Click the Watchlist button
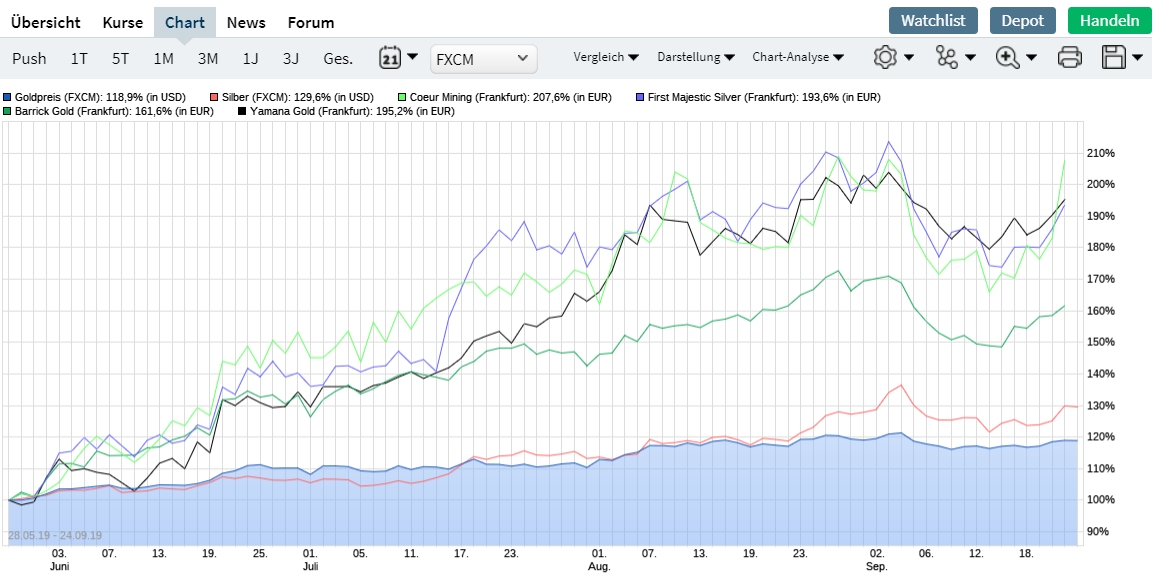The width and height of the screenshot is (1158, 578). pos(933,21)
